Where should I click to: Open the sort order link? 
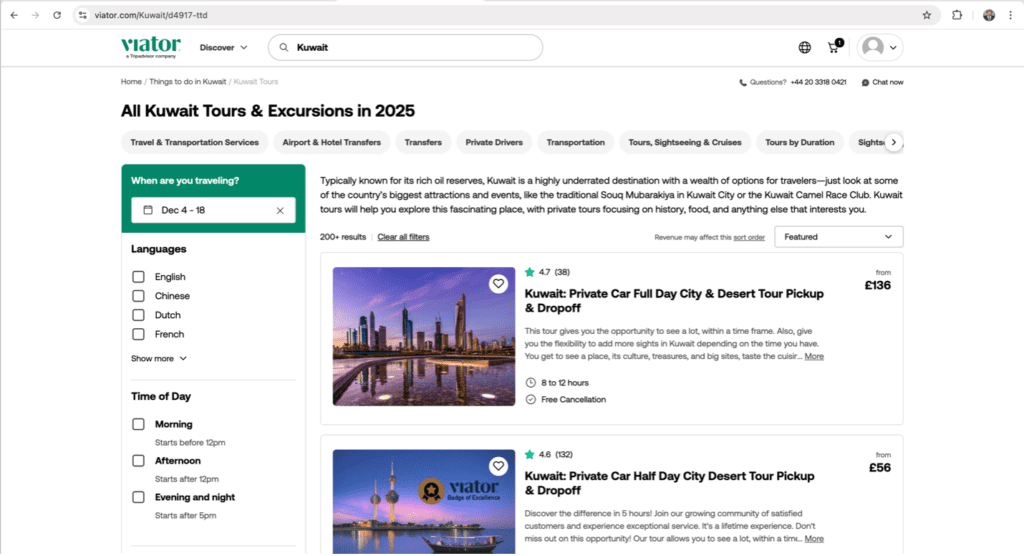click(x=749, y=237)
